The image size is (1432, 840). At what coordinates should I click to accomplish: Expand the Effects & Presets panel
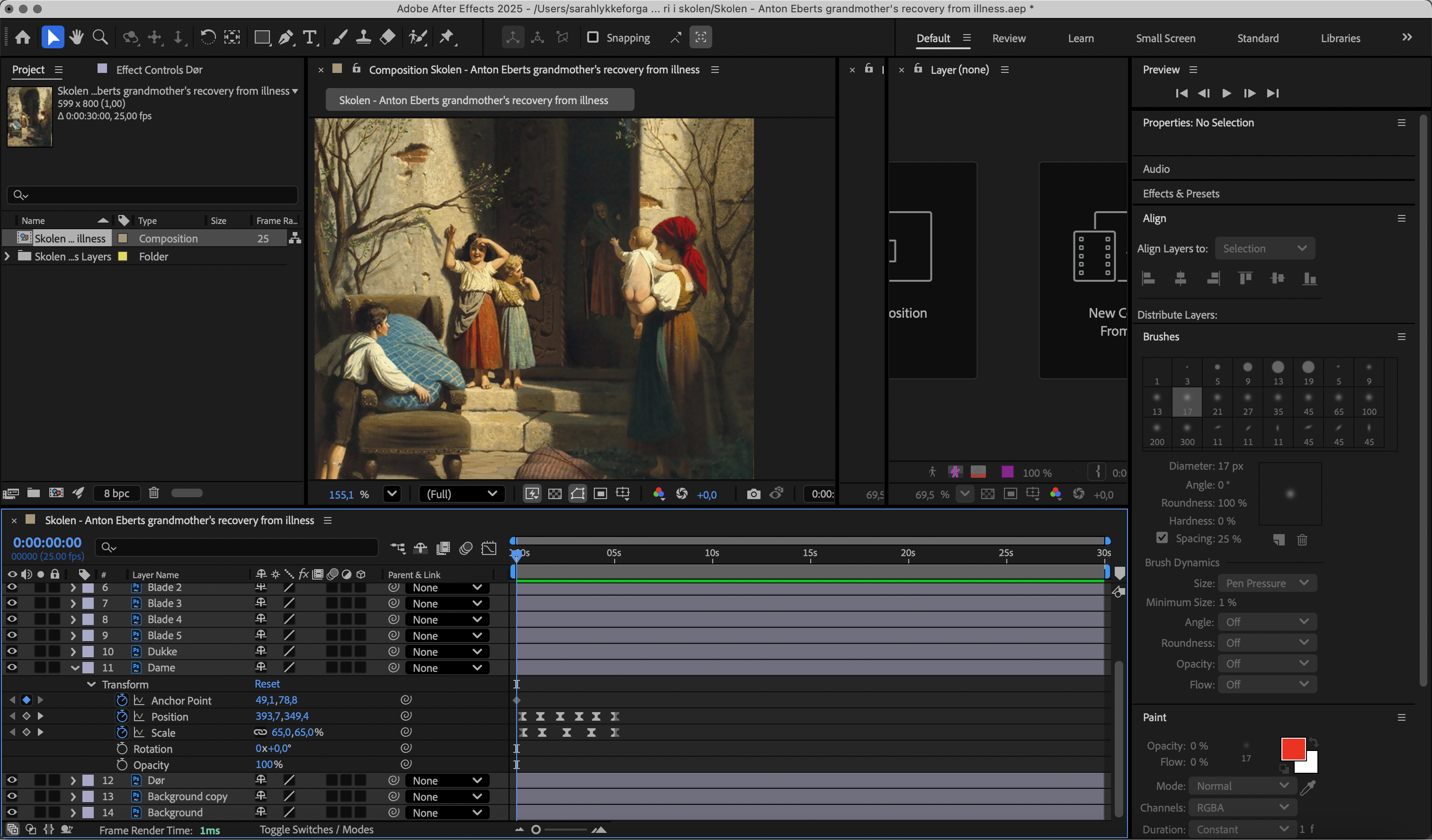[x=1181, y=193]
